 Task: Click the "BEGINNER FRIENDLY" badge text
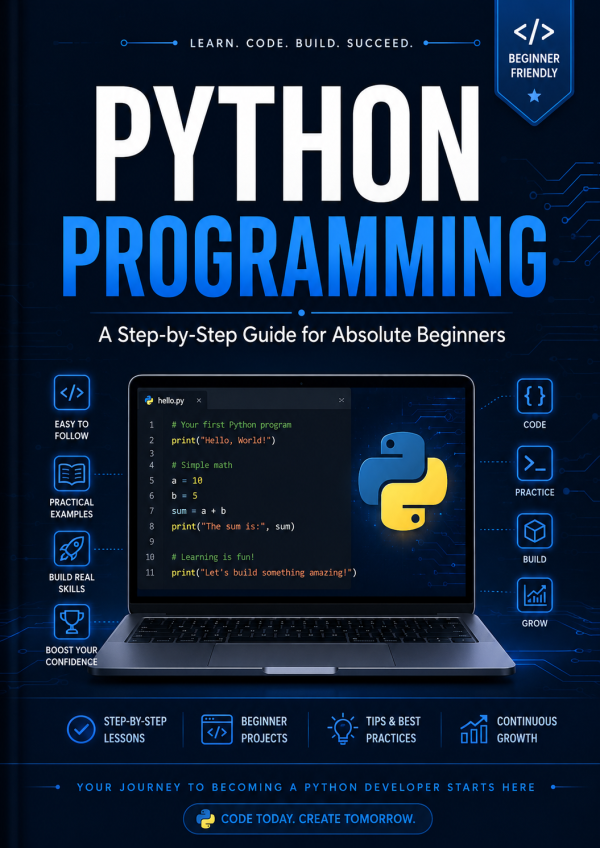coord(534,65)
